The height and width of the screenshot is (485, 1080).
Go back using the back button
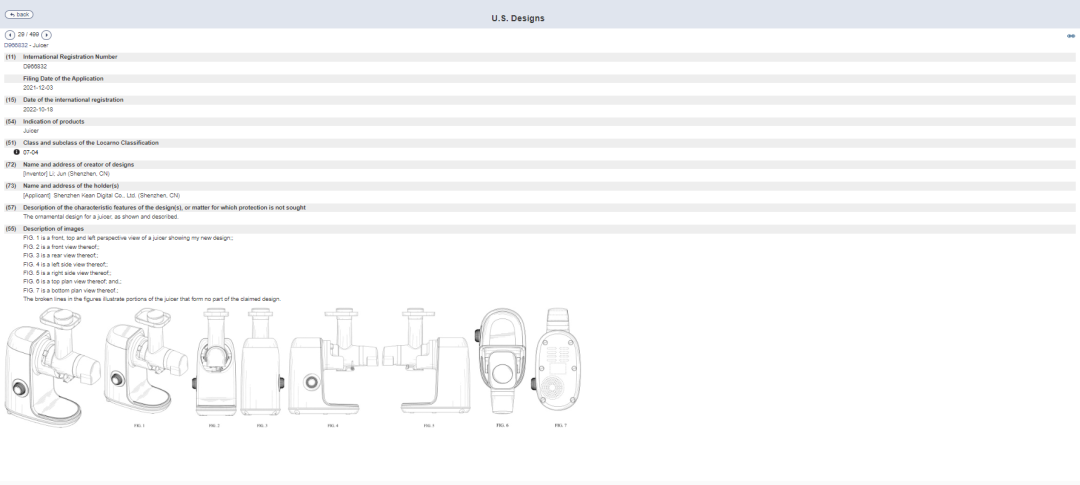19,14
